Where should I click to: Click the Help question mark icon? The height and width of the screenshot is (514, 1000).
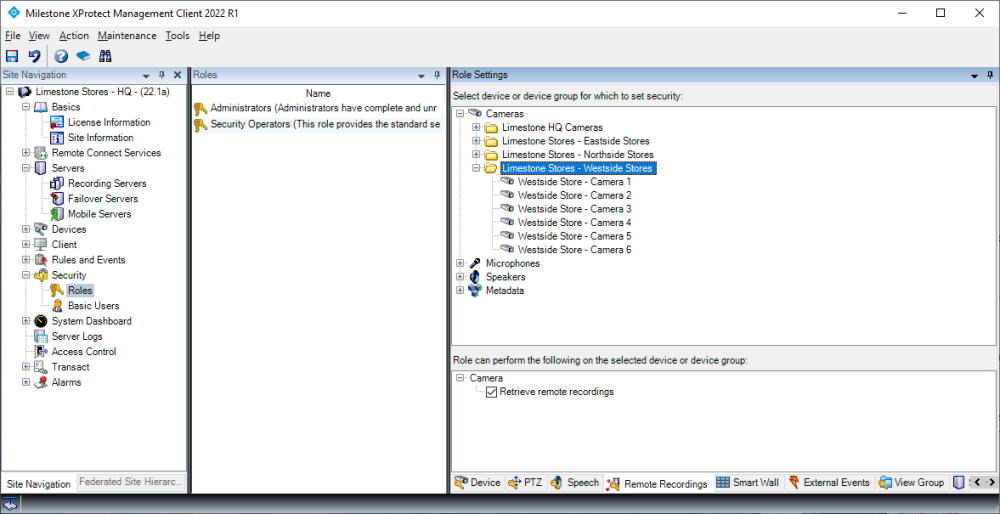coord(61,56)
